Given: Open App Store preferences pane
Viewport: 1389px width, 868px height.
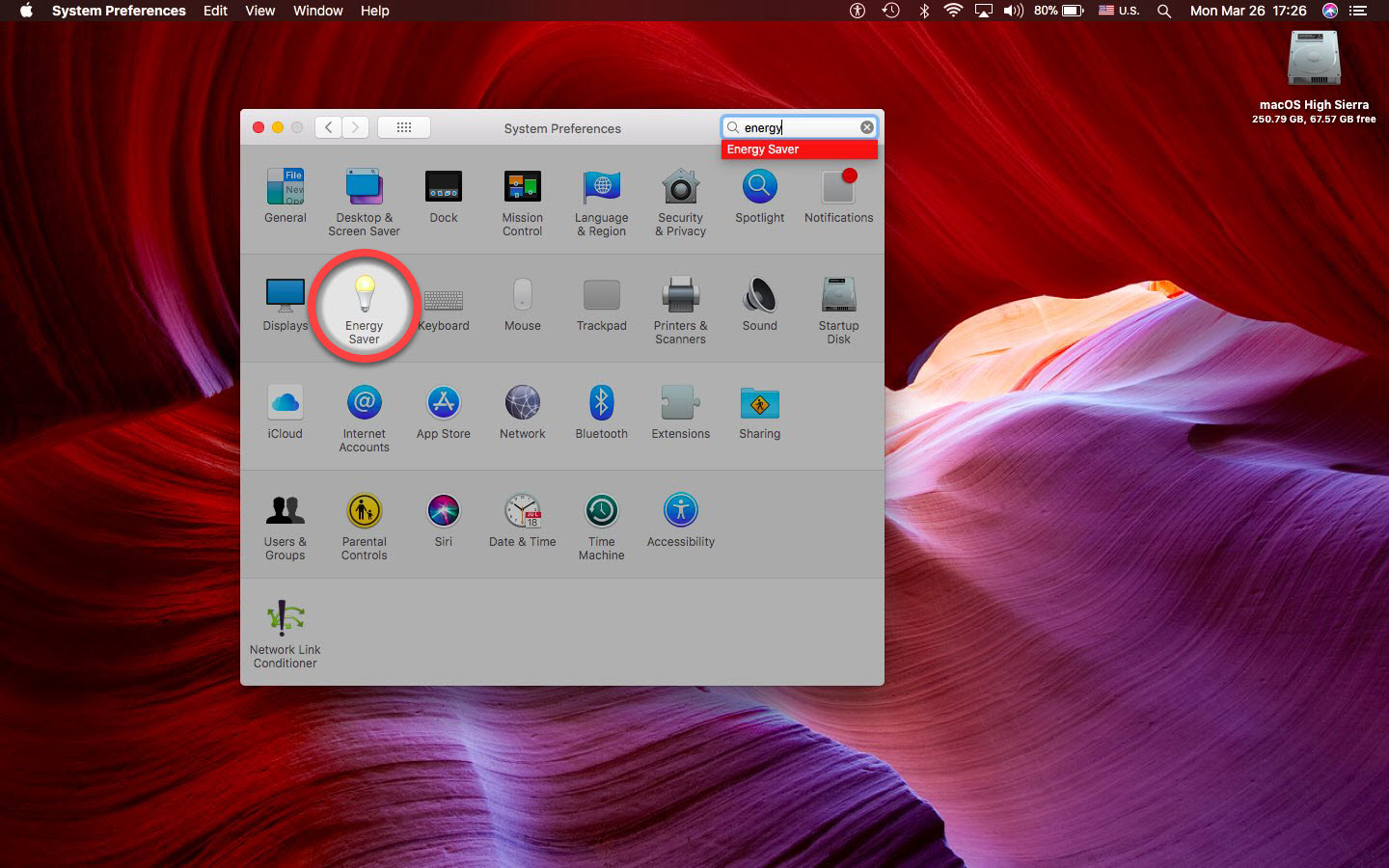Looking at the screenshot, I should click(x=444, y=412).
